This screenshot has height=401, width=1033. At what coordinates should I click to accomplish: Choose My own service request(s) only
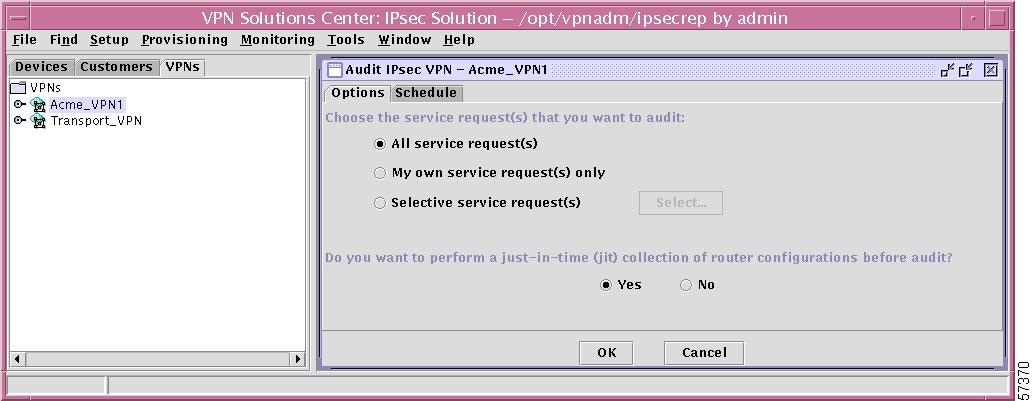(x=379, y=173)
